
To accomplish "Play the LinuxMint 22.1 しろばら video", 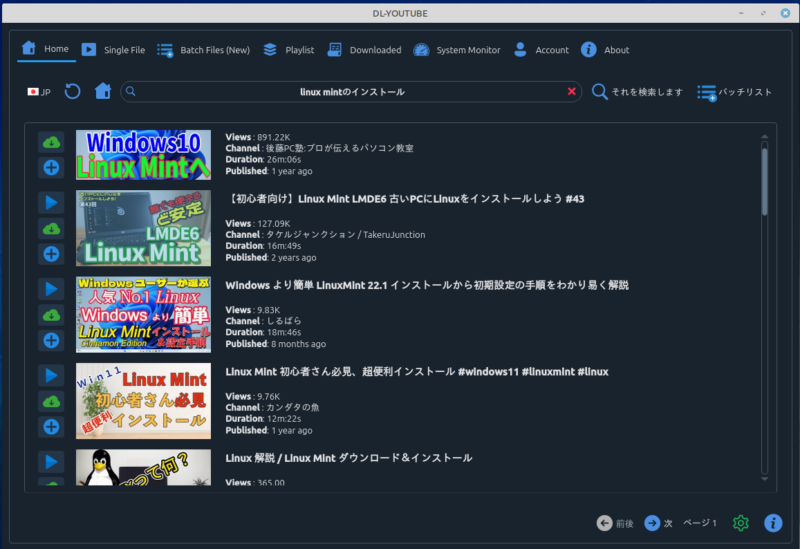I will point(51,289).
